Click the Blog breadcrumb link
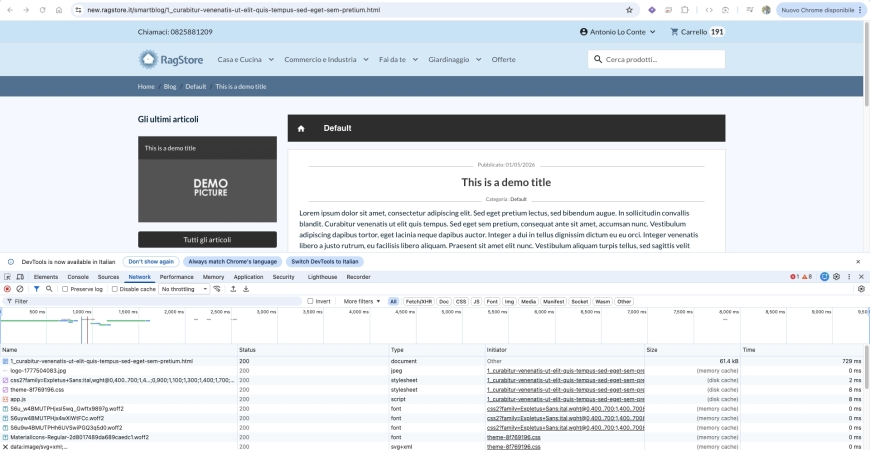Screen dimensions: 870x450 [170, 87]
